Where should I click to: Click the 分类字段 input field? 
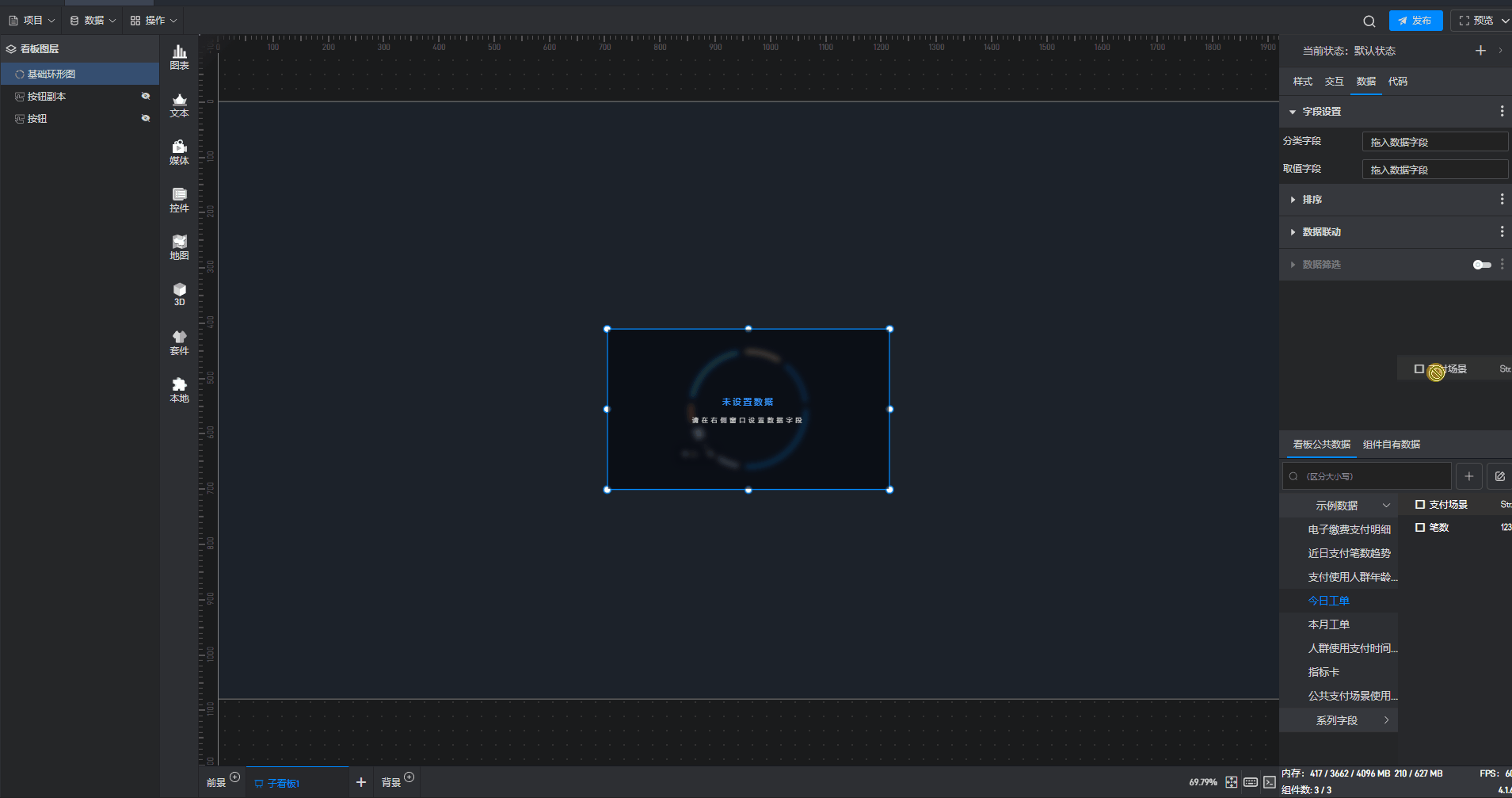[1434, 142]
